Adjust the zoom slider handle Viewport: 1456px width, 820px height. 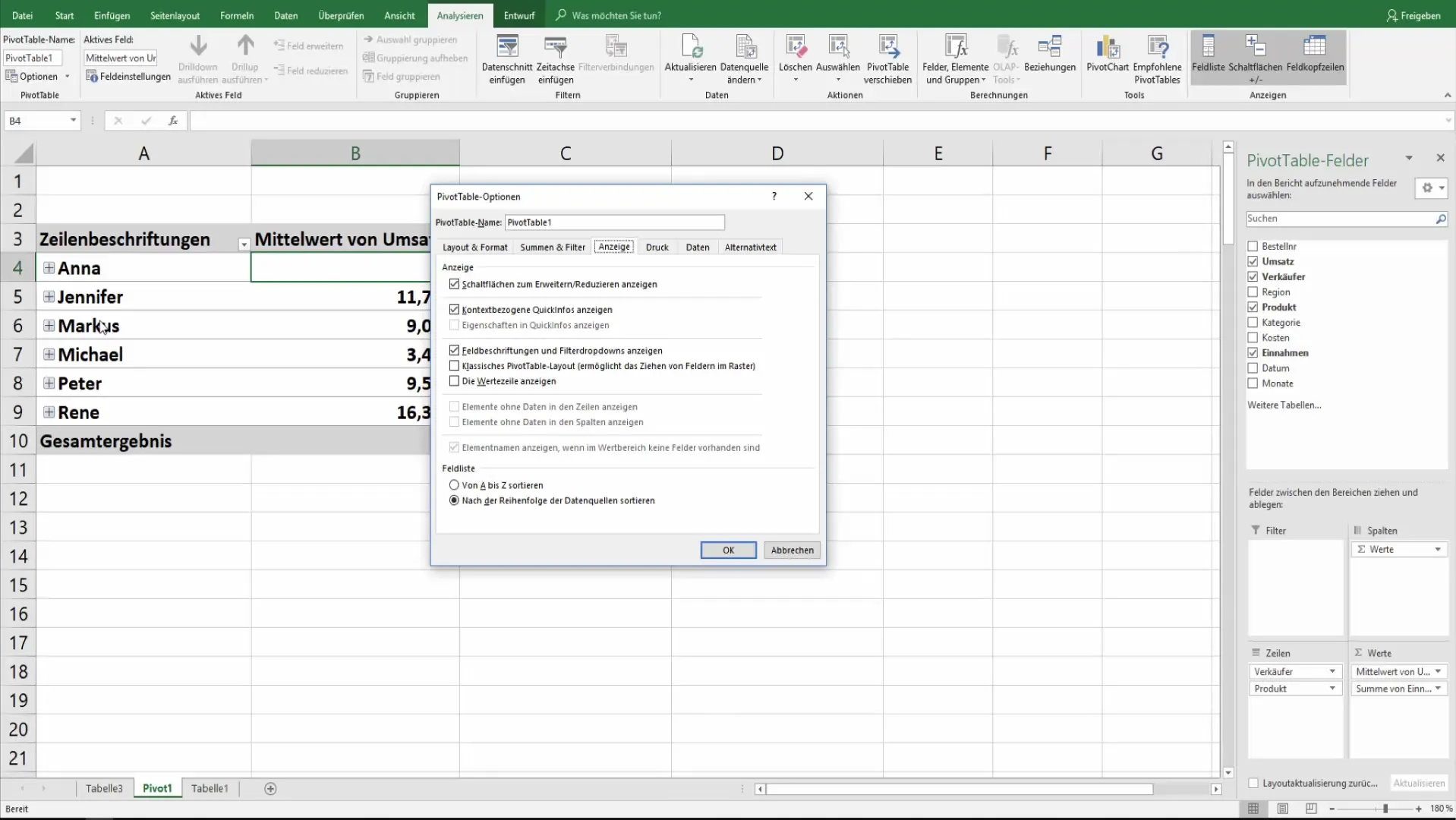pyautogui.click(x=1385, y=809)
